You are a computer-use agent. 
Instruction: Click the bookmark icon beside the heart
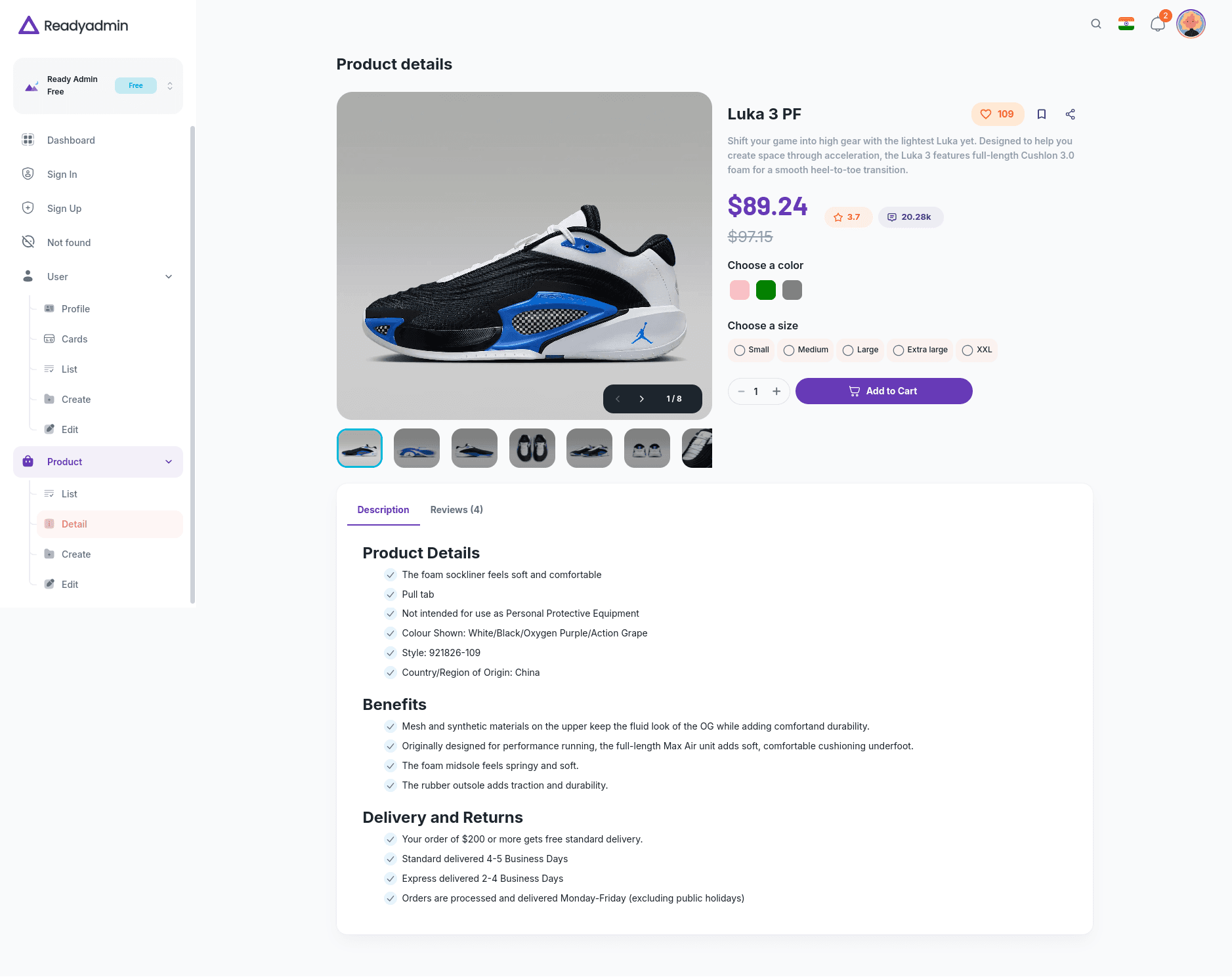pyautogui.click(x=1041, y=114)
